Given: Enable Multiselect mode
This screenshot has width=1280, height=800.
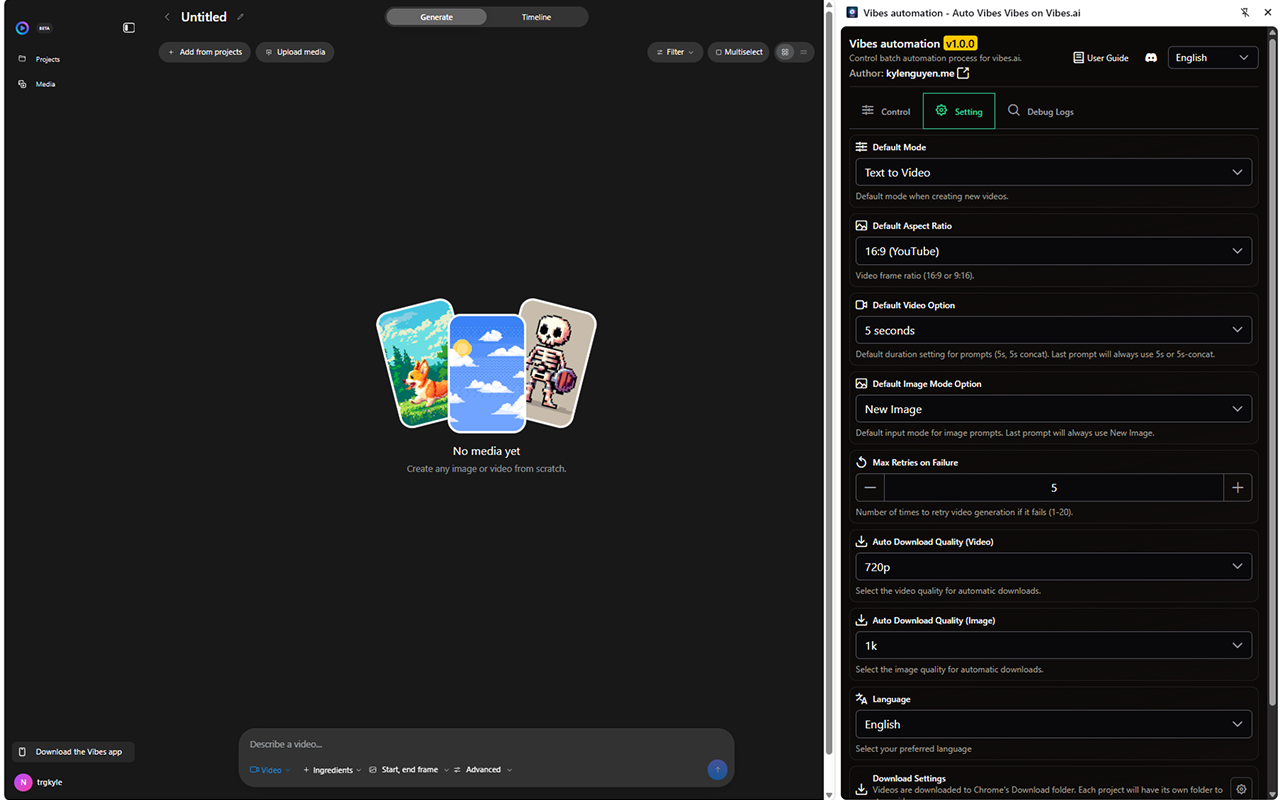Looking at the screenshot, I should [x=739, y=52].
